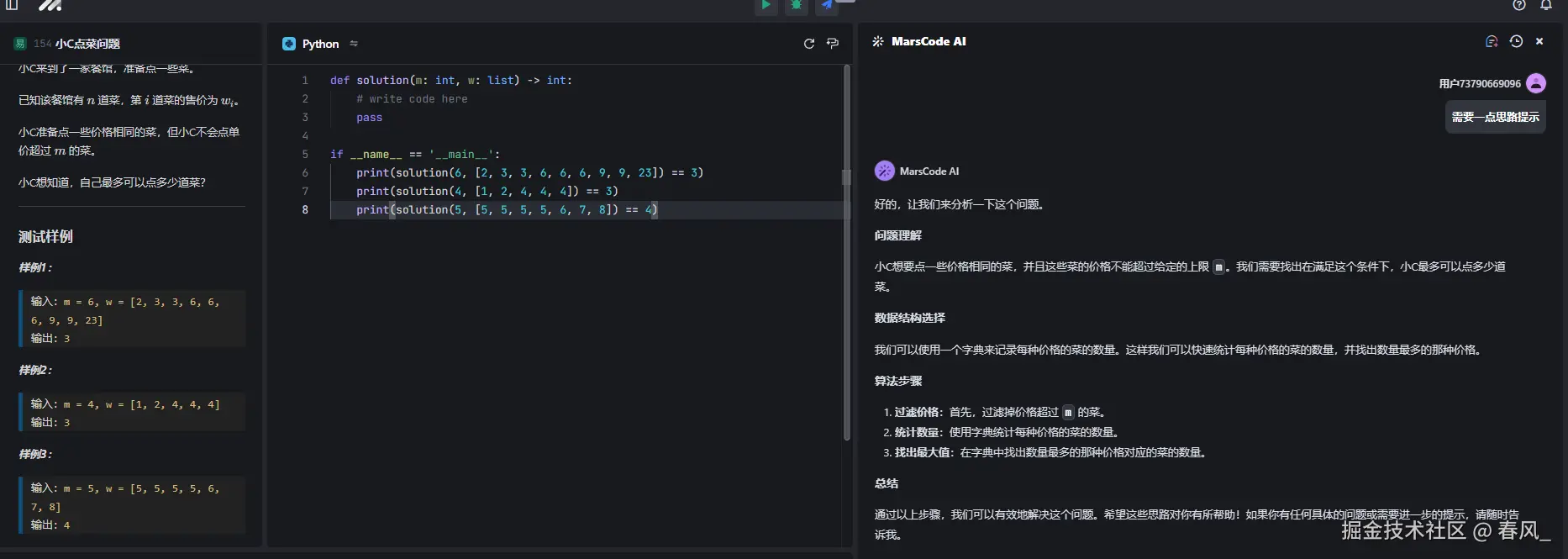Screen dimensions: 1568x559
Task: Click the green debug bug icon
Action: click(796, 5)
